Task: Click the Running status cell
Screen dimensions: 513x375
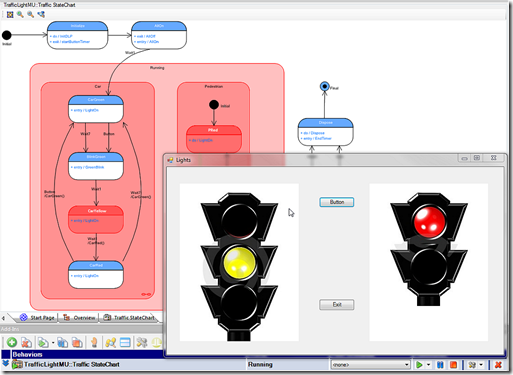Action: click(x=288, y=365)
